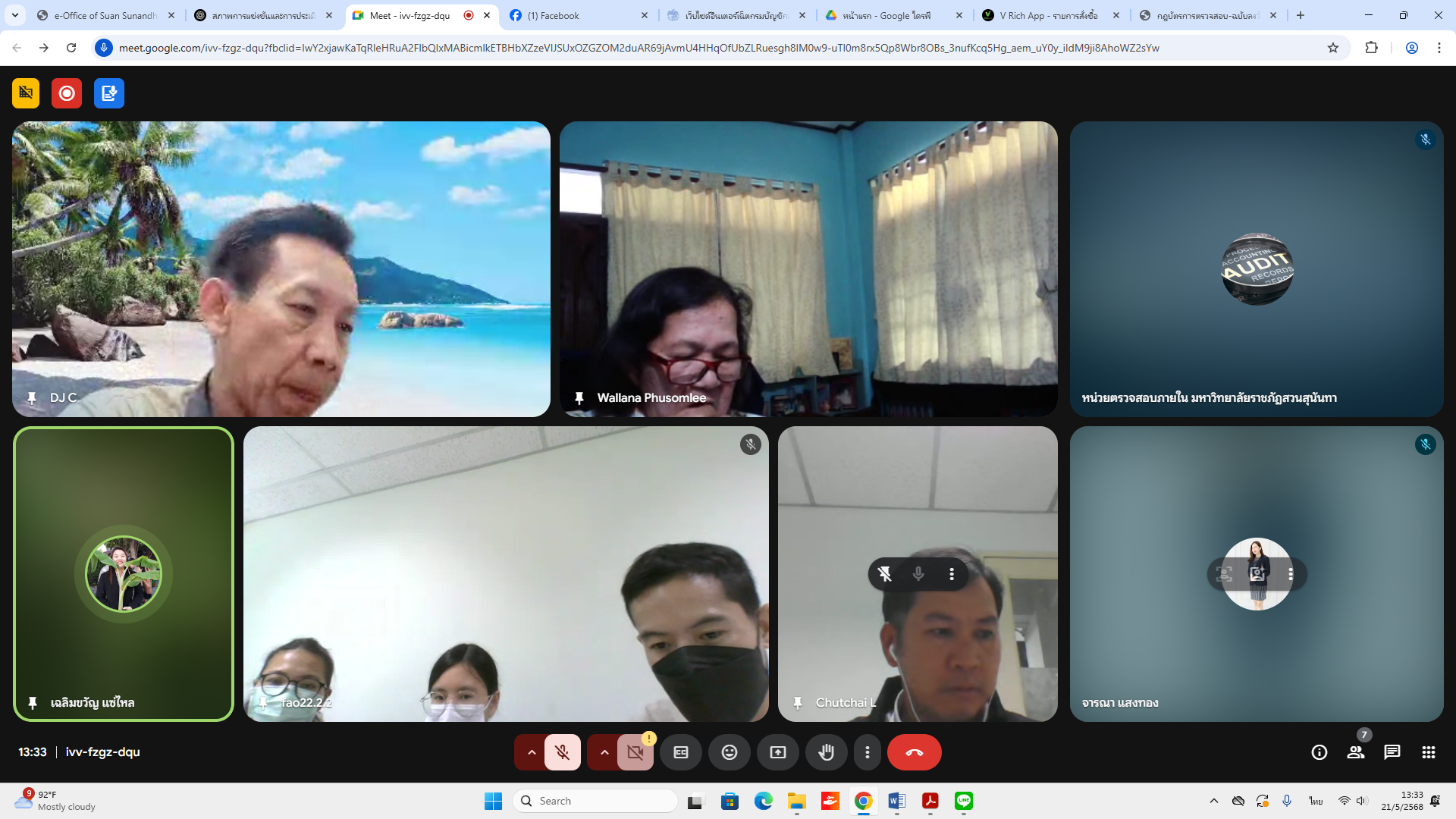Raise hand in the meeting
Viewport: 1456px width, 819px height.
pos(826,752)
